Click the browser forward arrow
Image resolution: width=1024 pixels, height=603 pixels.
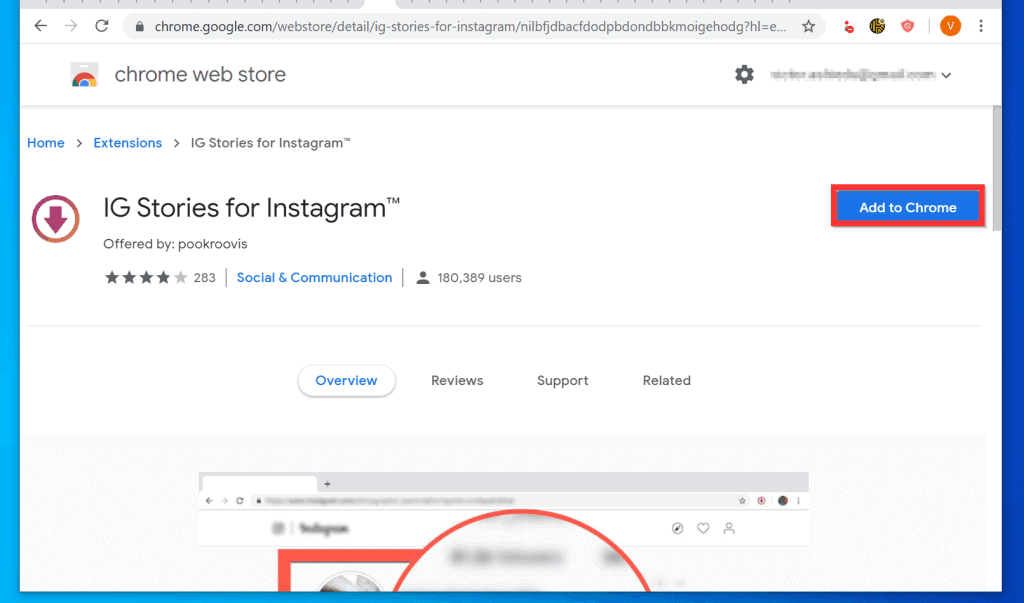coord(71,26)
